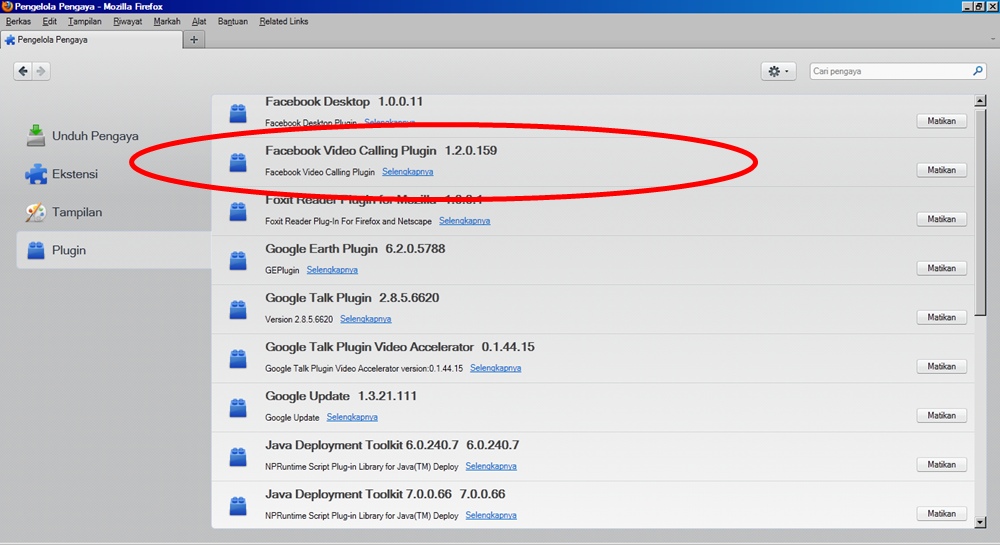Screen dimensions: 1000x545
Task: Open a new tab with plus button
Action: pos(194,40)
